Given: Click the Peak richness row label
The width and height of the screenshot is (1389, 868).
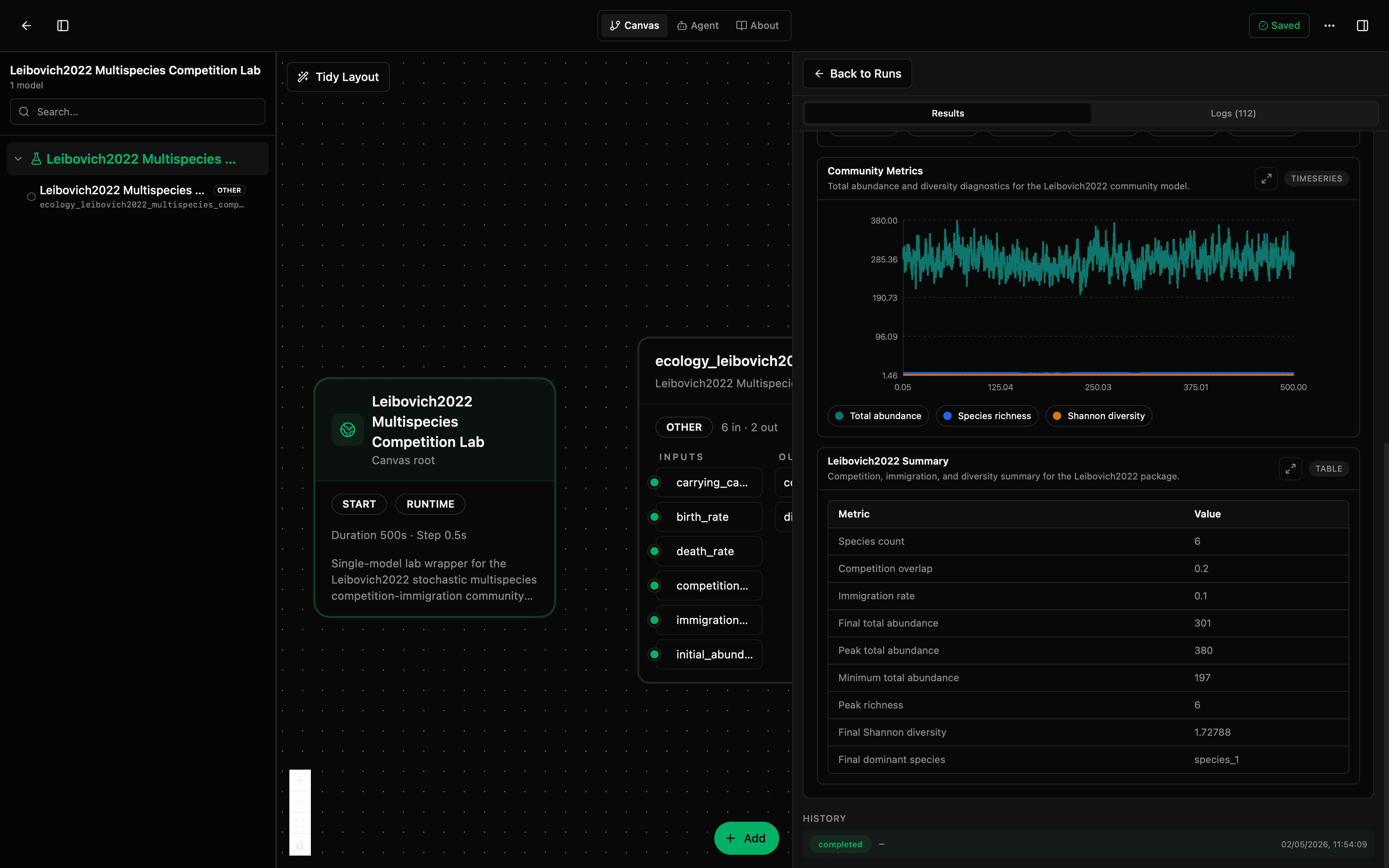Looking at the screenshot, I should [x=870, y=705].
